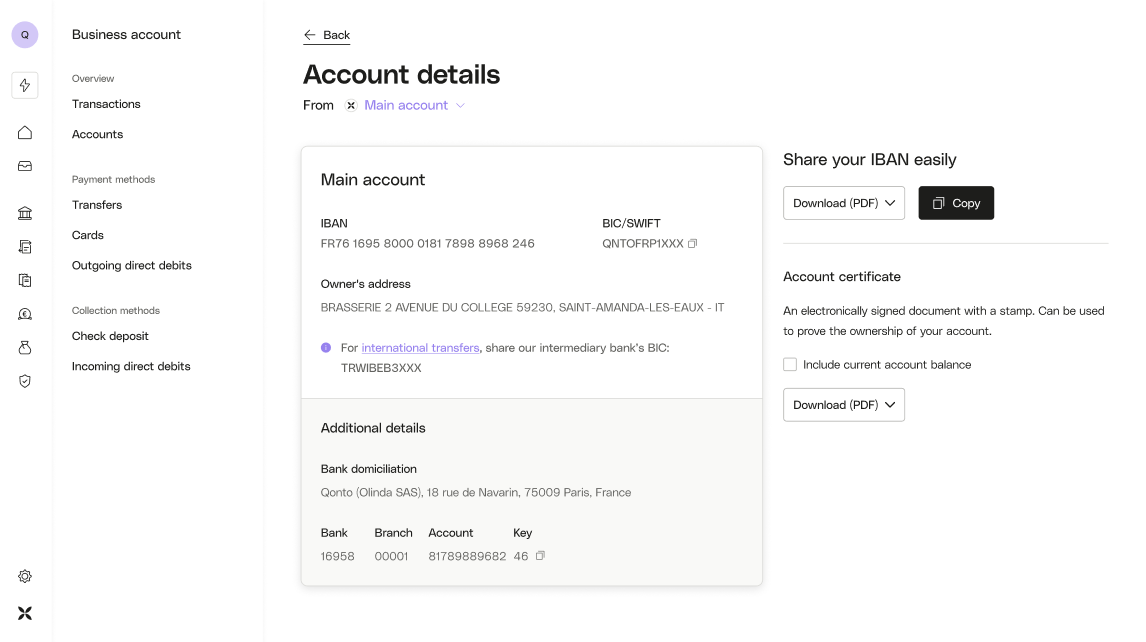Follow the international transfers link

[420, 348]
